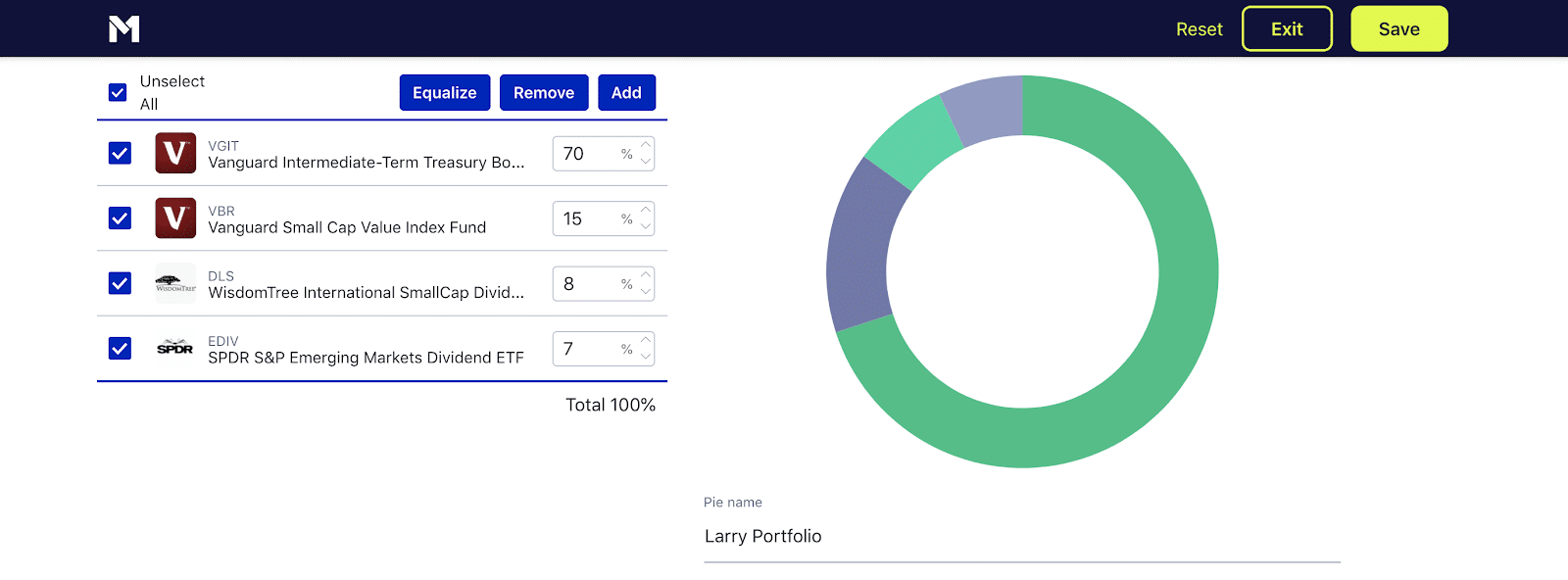Click the Unselect All label text
The image size is (1568, 580).
172,92
